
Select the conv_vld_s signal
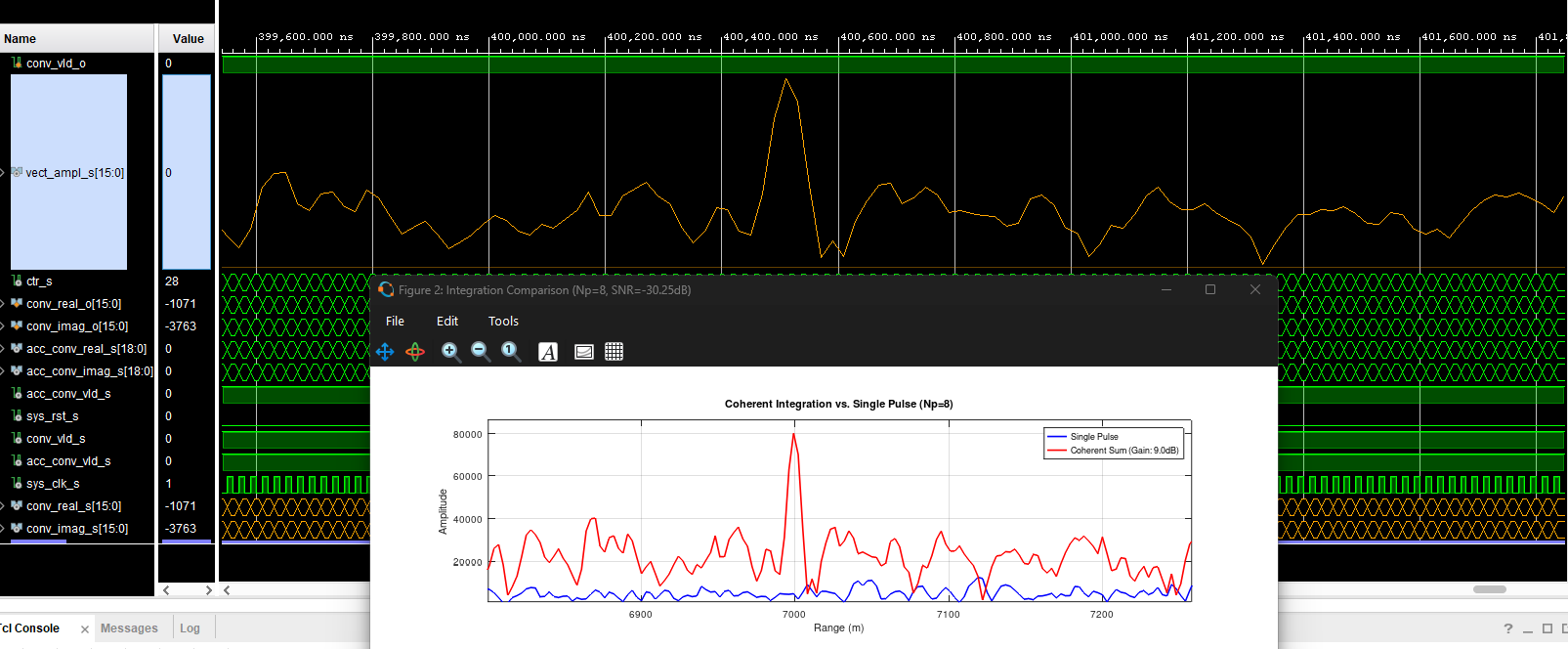[56, 439]
